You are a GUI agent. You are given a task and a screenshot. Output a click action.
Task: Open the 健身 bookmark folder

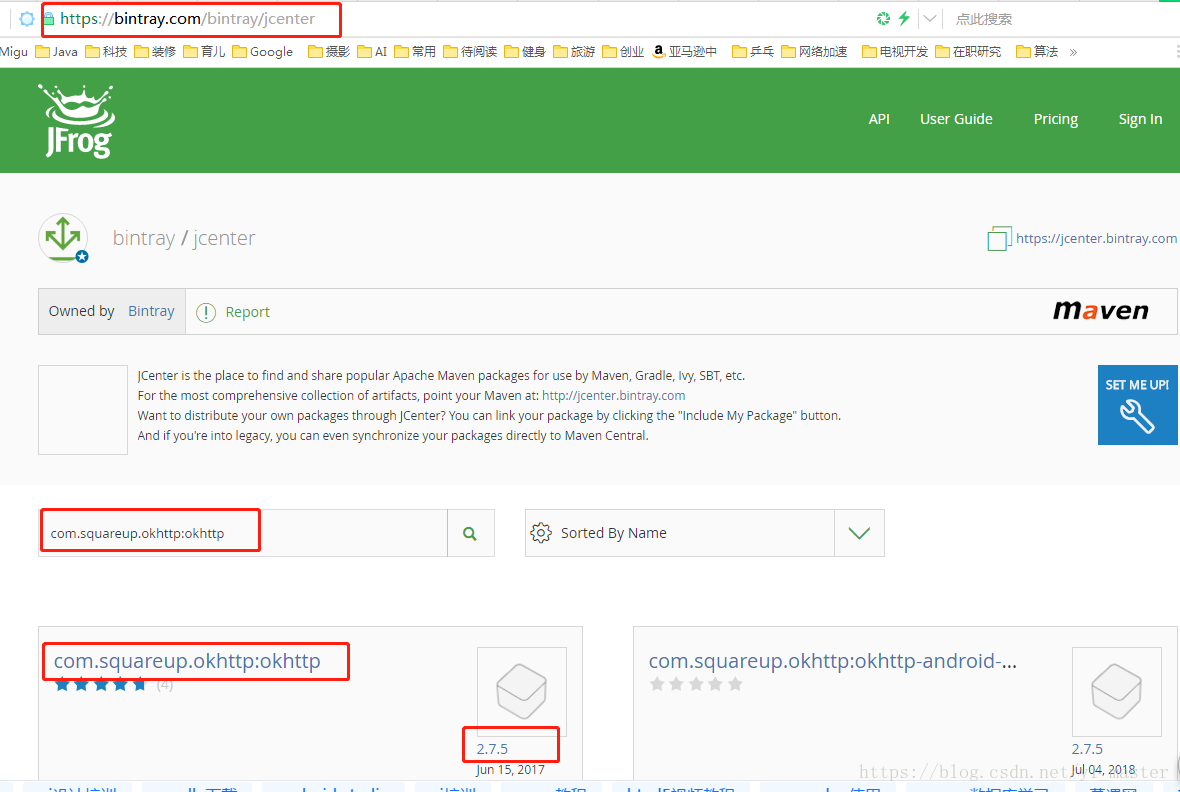525,51
